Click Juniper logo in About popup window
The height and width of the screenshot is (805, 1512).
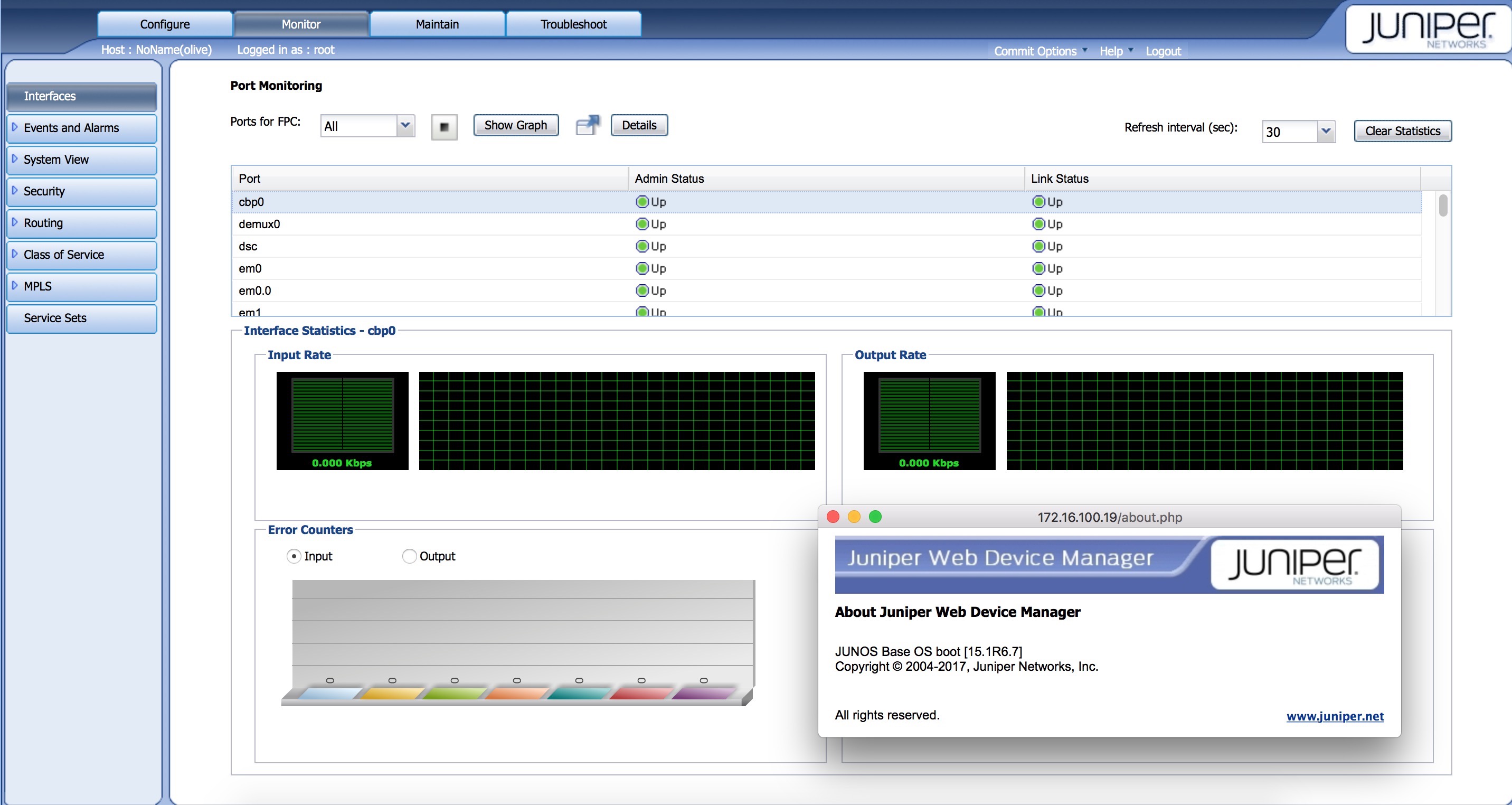(1294, 564)
